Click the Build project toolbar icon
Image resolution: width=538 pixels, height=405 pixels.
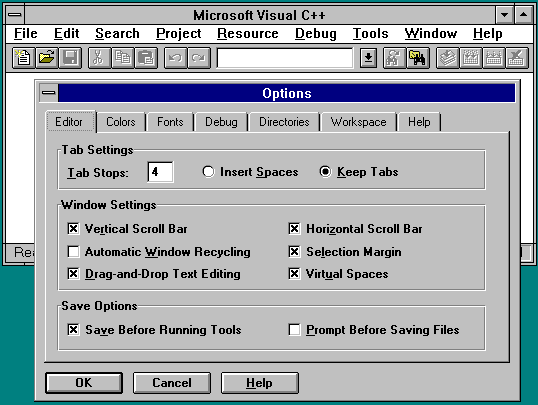[x=471, y=58]
